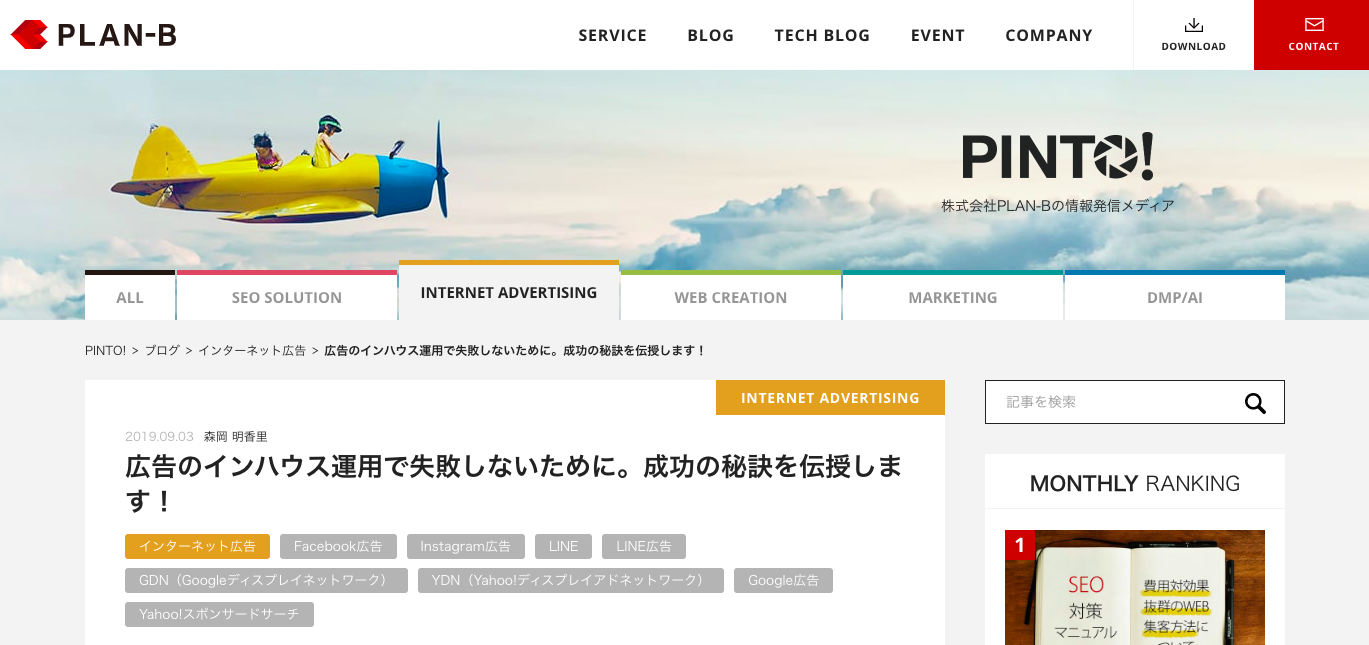Click the Google広告 tag
Viewport: 1369px width, 645px height.
(783, 580)
